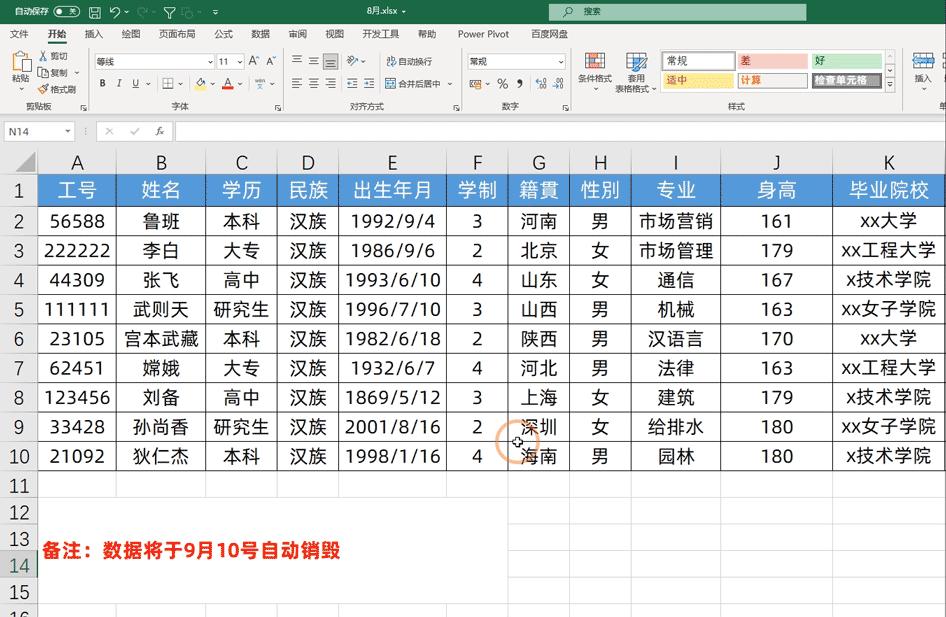Open the Fill Color dropdown arrow
The height and width of the screenshot is (617, 946).
pos(210,83)
